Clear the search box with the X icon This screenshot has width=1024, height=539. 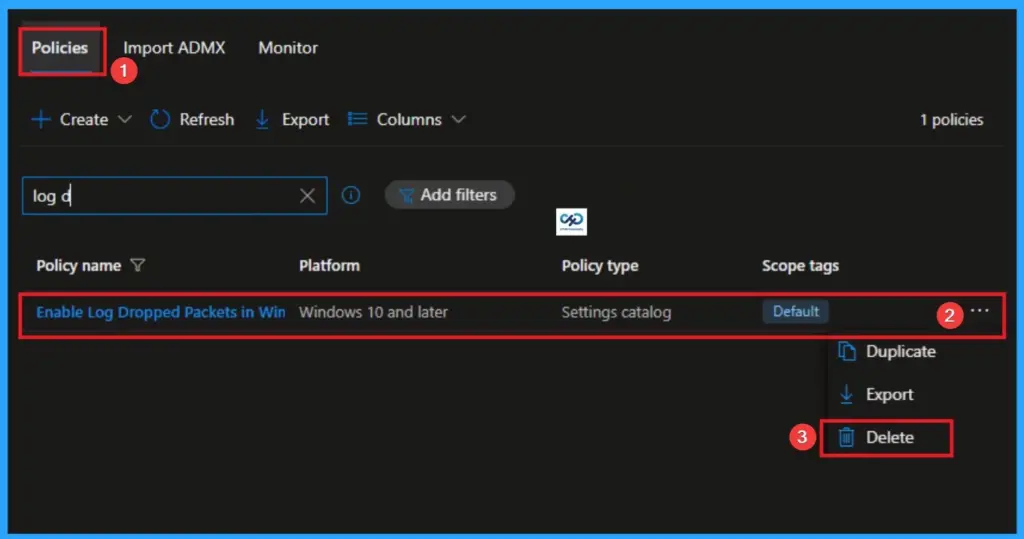[x=307, y=195]
